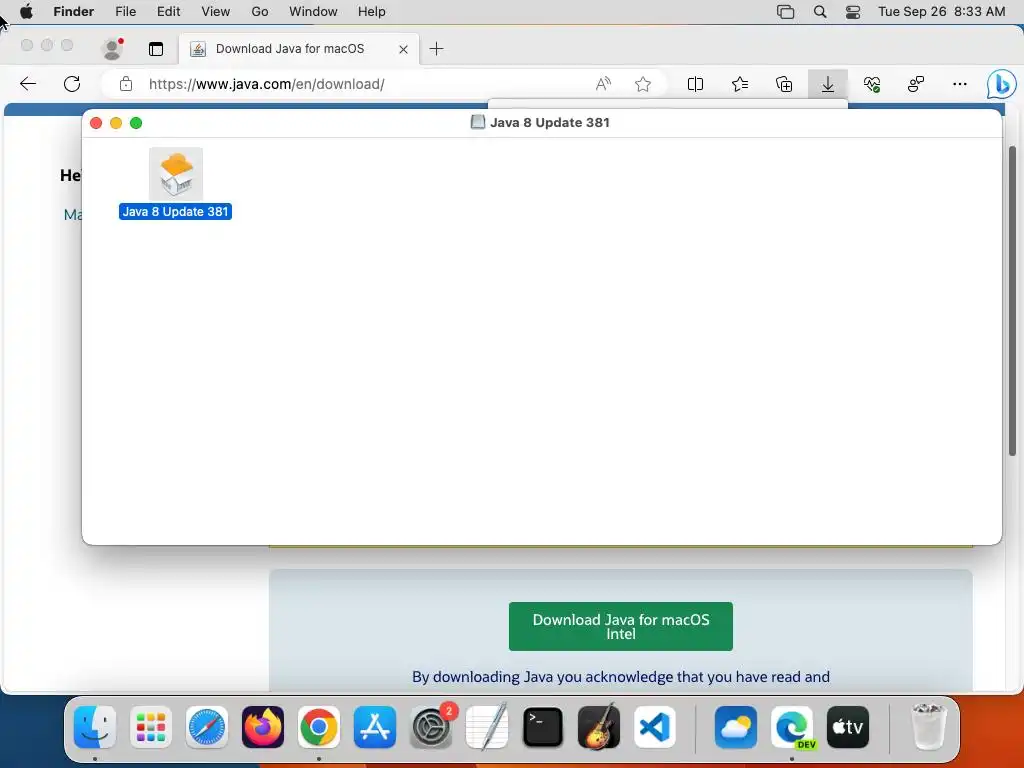Zoom the Java 8 Update 381 window
The width and height of the screenshot is (1024, 768).
[x=136, y=123]
